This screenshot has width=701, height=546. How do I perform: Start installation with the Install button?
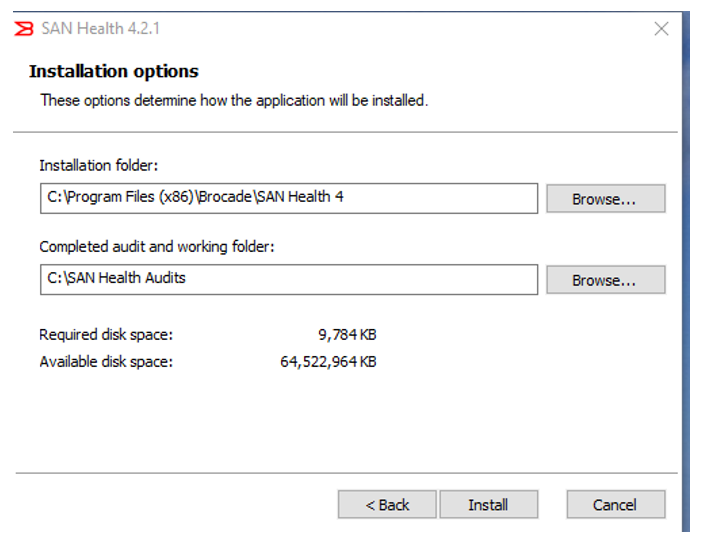(x=489, y=504)
